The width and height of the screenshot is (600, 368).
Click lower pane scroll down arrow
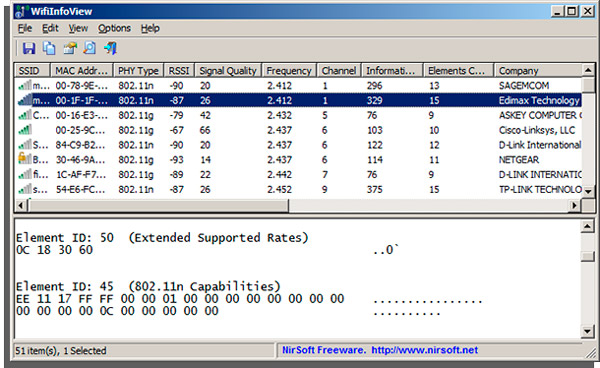point(588,331)
